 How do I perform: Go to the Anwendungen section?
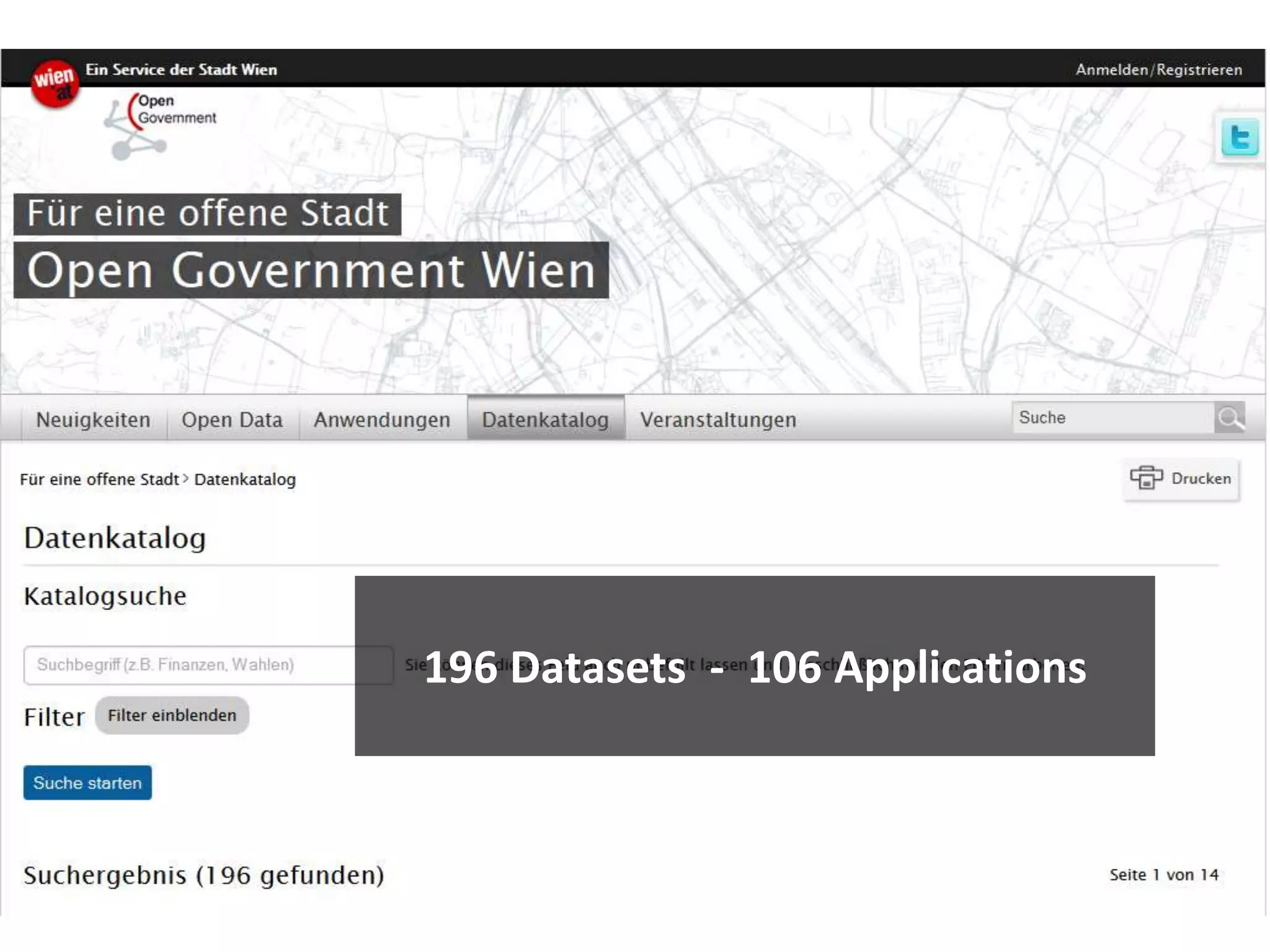(x=382, y=420)
